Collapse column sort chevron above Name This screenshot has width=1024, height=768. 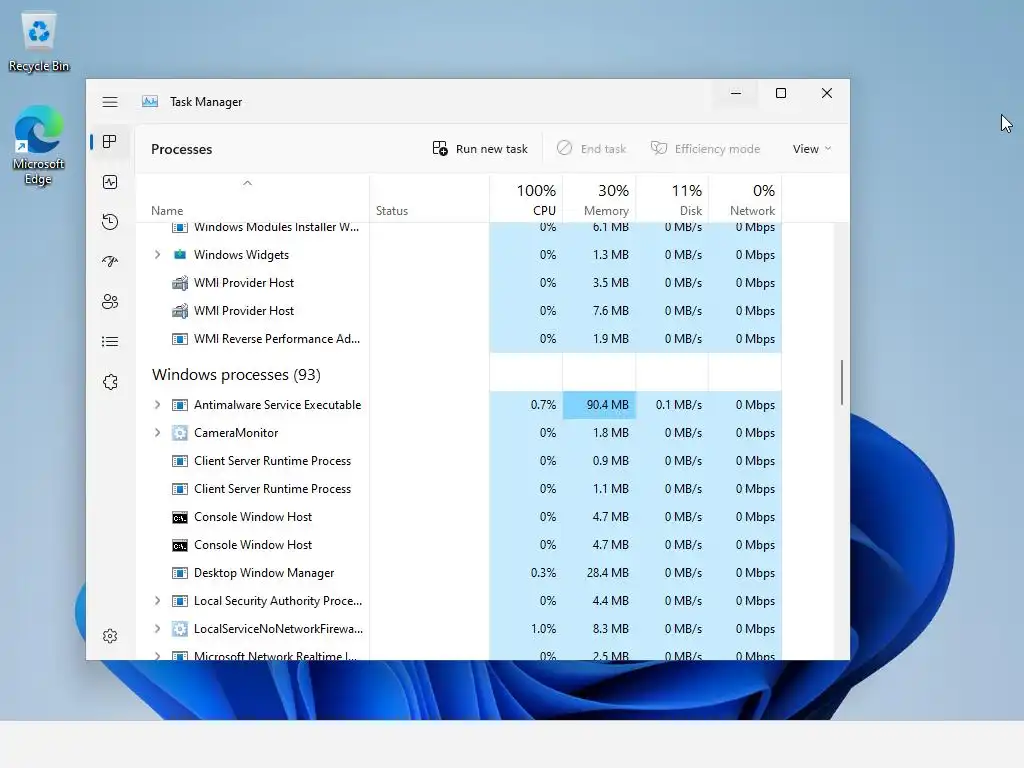pyautogui.click(x=248, y=184)
